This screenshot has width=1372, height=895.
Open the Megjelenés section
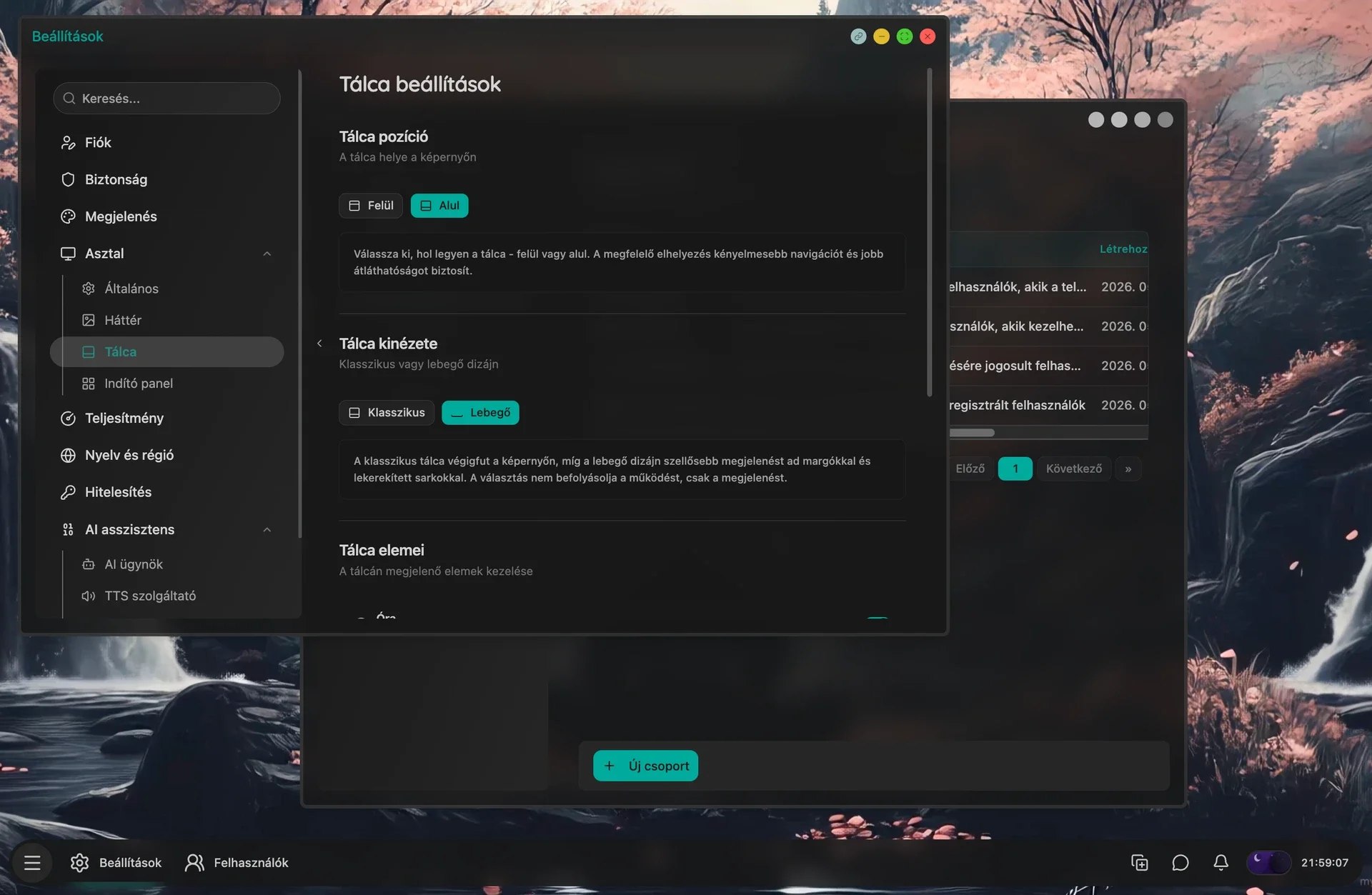(x=166, y=216)
